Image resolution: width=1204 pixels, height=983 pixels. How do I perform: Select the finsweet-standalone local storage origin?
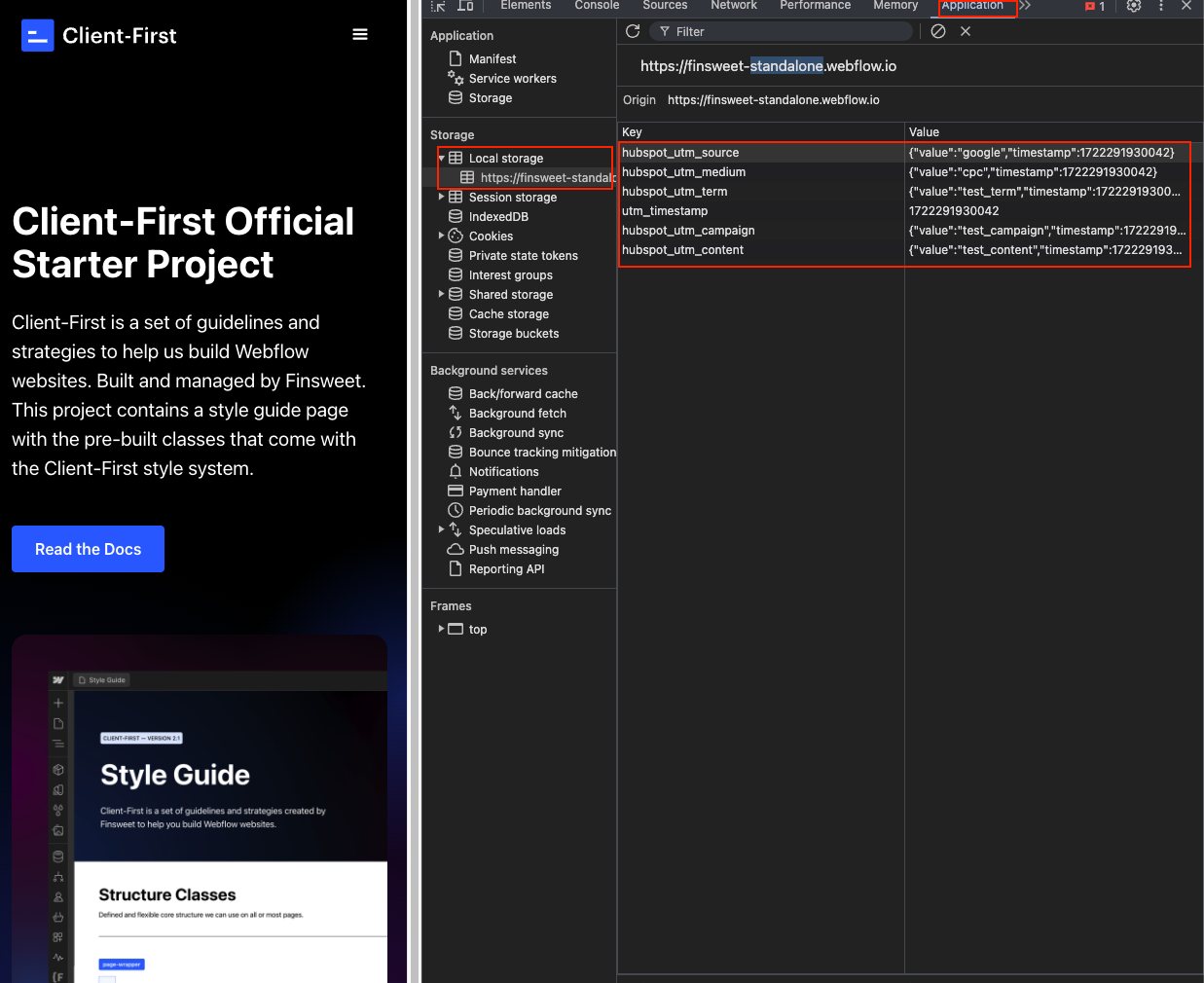click(536, 178)
